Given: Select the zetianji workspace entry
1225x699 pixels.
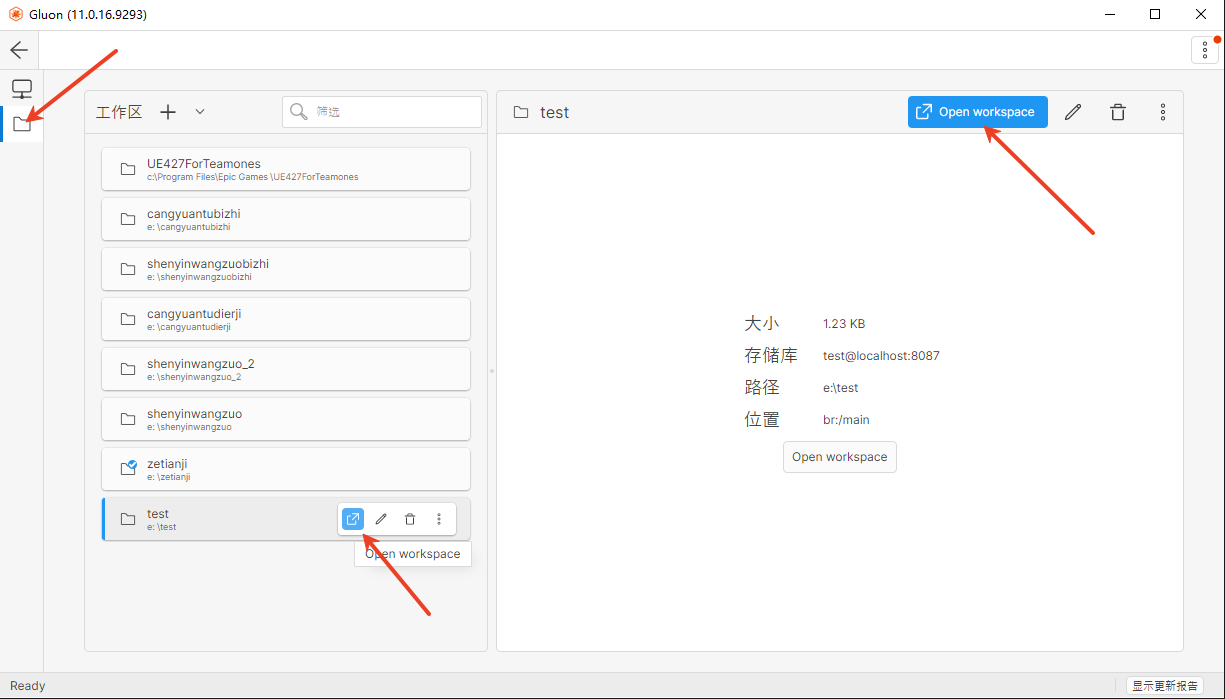Looking at the screenshot, I should [x=286, y=469].
